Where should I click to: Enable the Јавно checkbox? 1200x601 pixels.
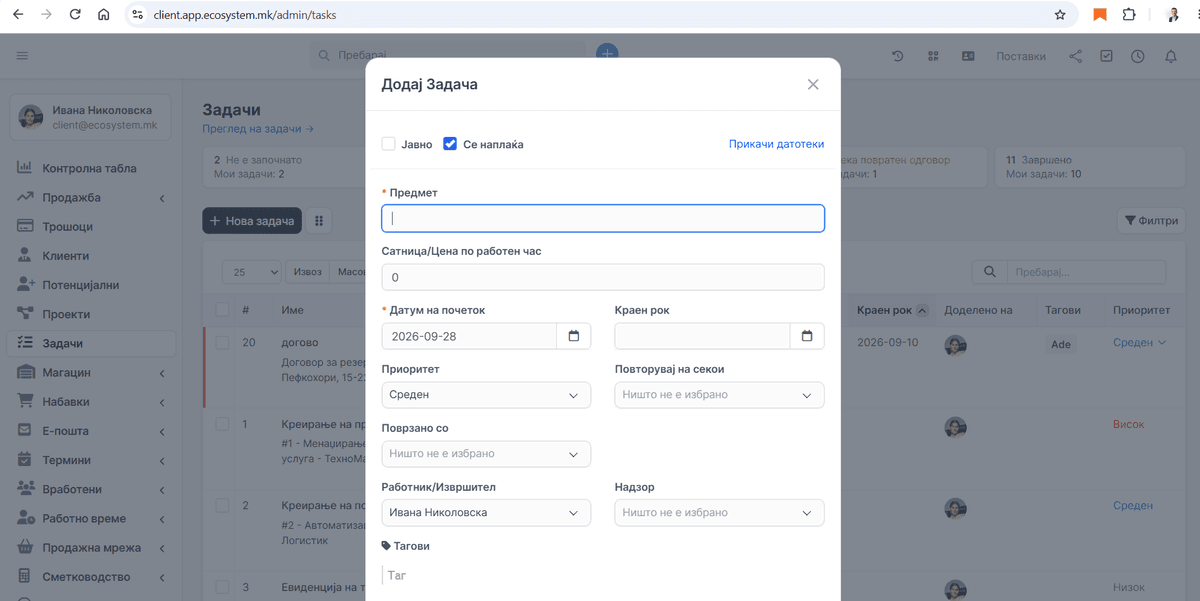pos(388,144)
